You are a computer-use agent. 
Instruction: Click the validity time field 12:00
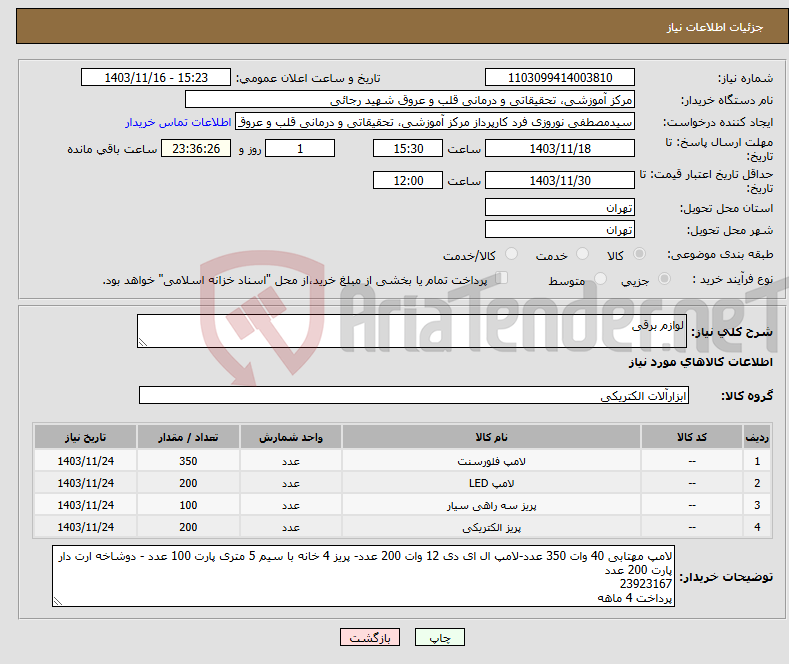point(408,180)
